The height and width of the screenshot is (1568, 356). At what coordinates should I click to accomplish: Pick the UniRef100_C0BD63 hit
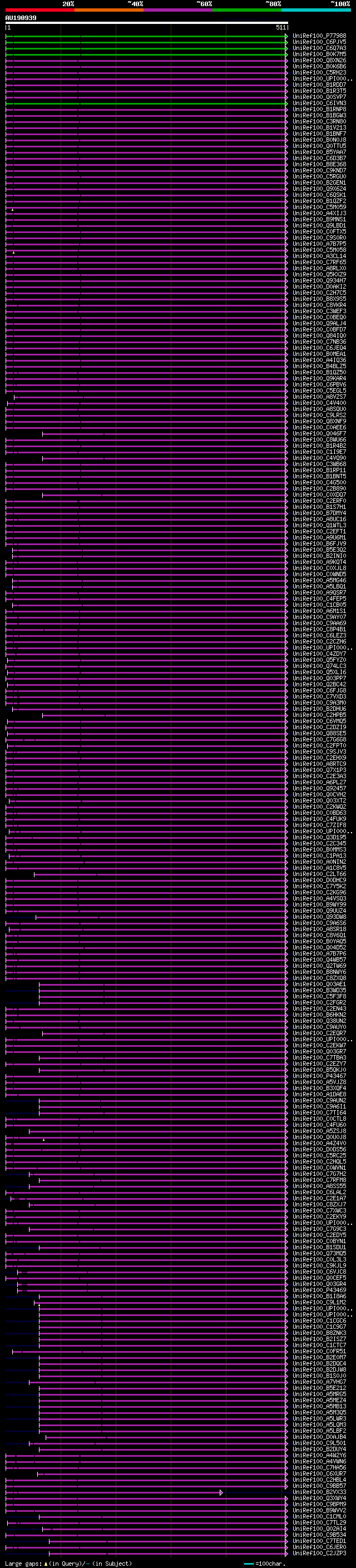(319, 813)
